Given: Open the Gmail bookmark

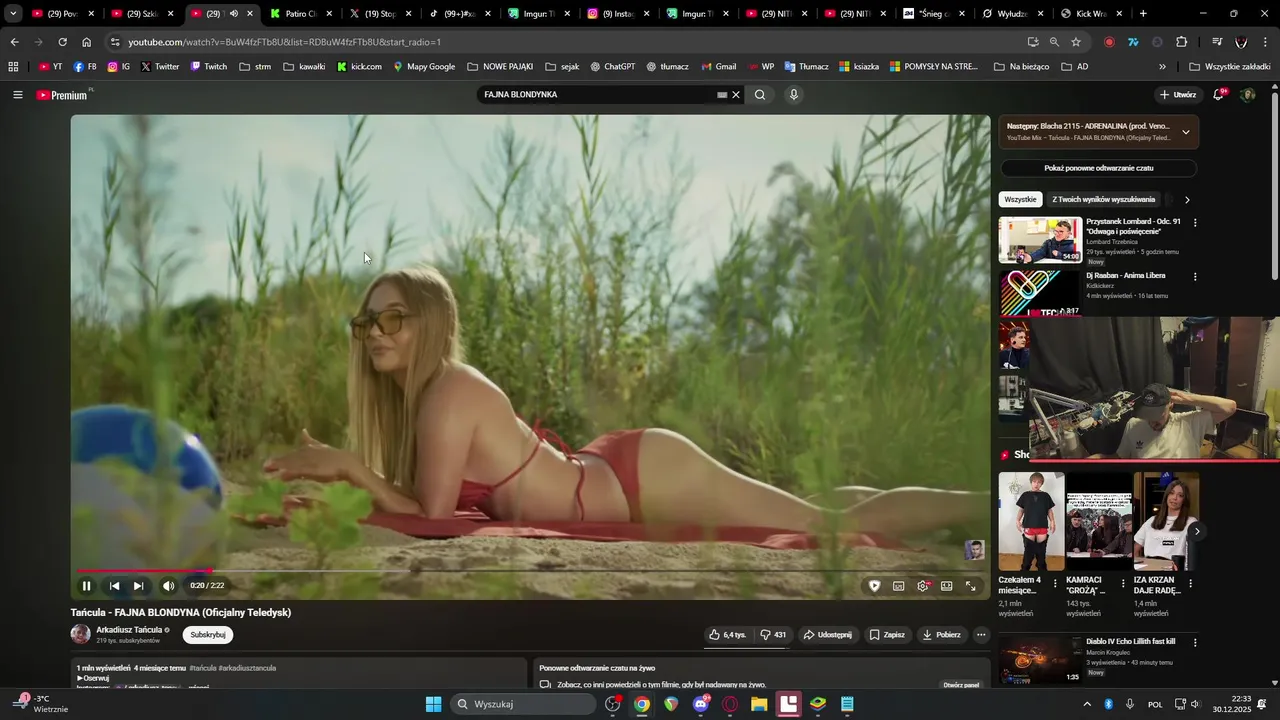Looking at the screenshot, I should 718,67.
